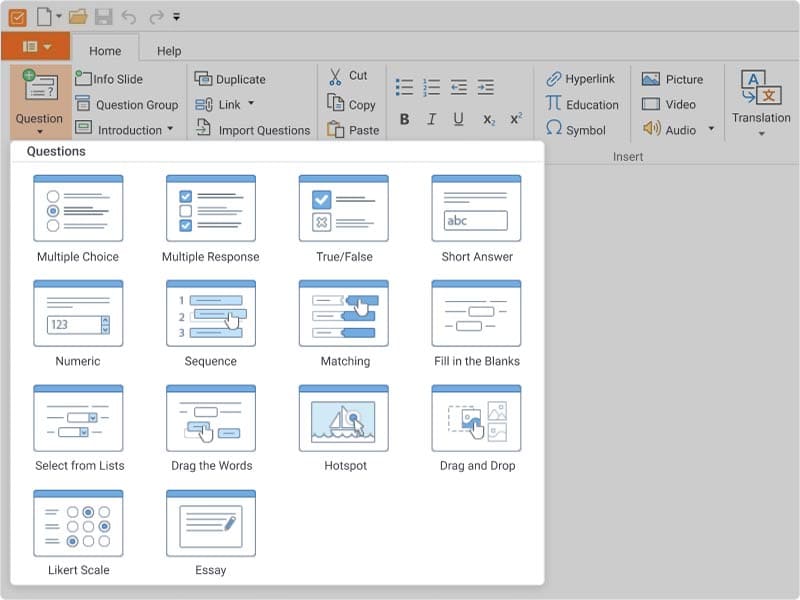Viewport: 800px width, 600px height.
Task: Enable subscript formatting
Action: [487, 118]
